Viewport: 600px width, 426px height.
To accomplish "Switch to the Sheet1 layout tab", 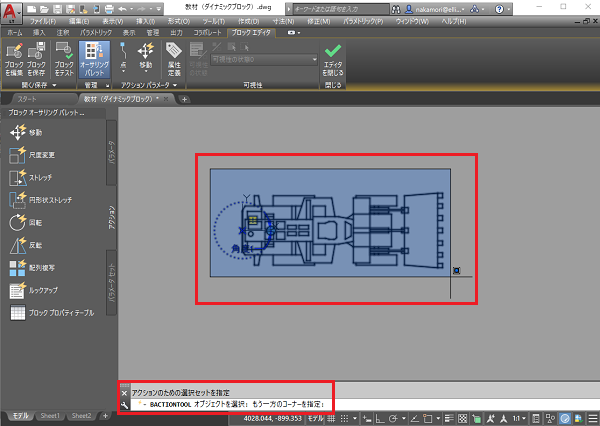I will (x=50, y=416).
